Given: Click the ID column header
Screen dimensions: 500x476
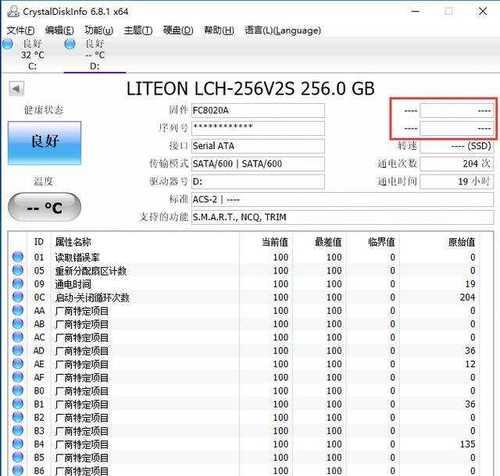Looking at the screenshot, I should (39, 242).
